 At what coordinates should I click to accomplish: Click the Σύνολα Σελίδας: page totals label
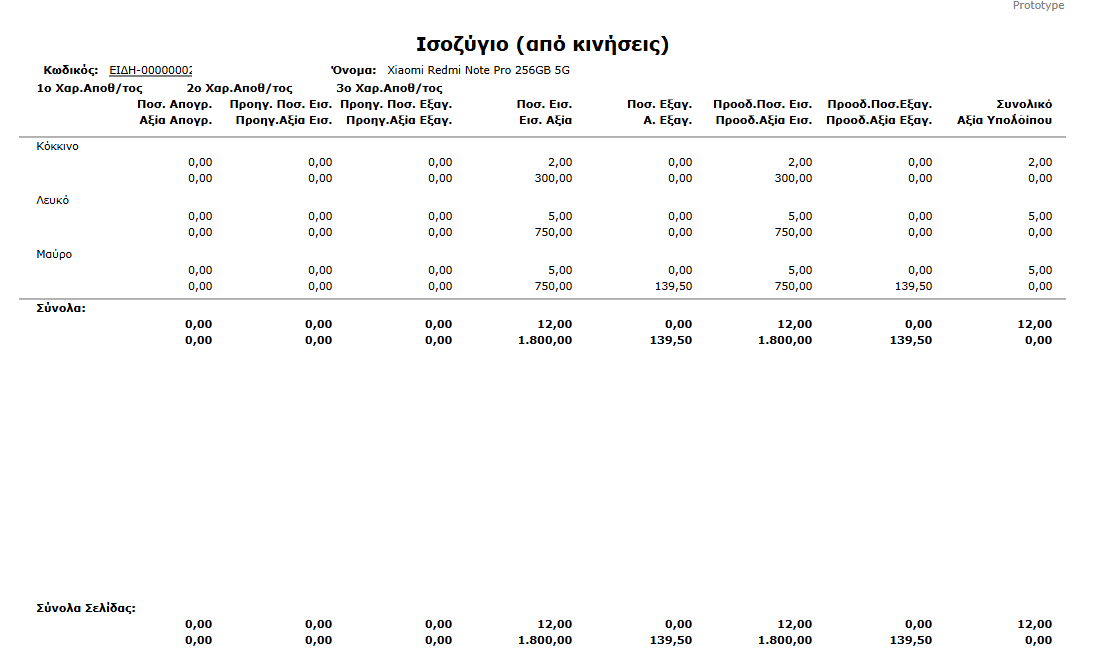[86, 608]
